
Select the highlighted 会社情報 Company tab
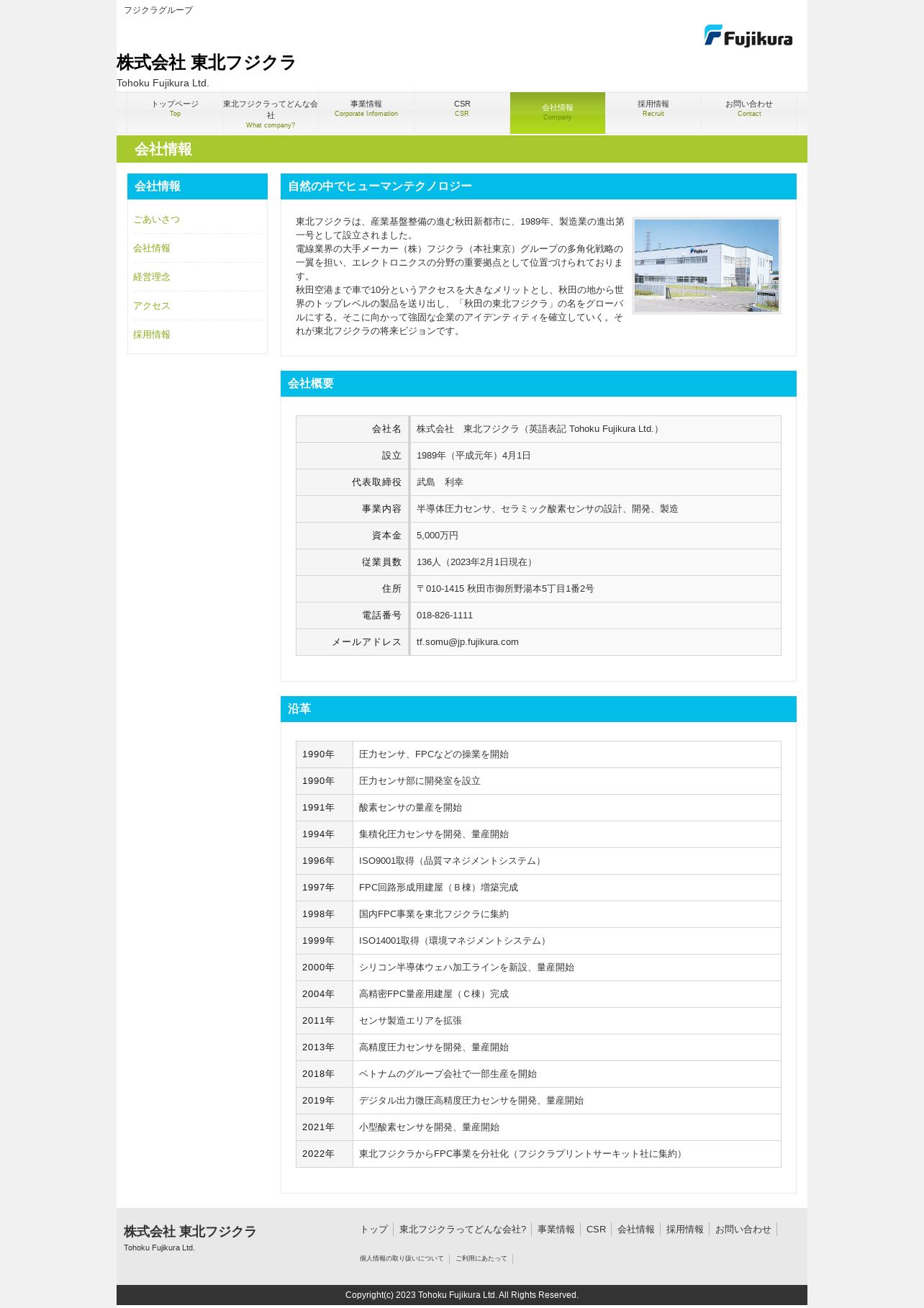tap(558, 112)
